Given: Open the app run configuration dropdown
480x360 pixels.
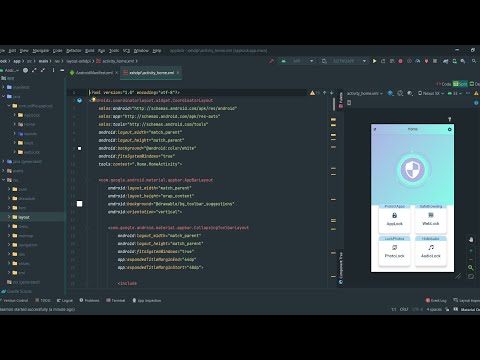Looking at the screenshot, I should point(298,61).
